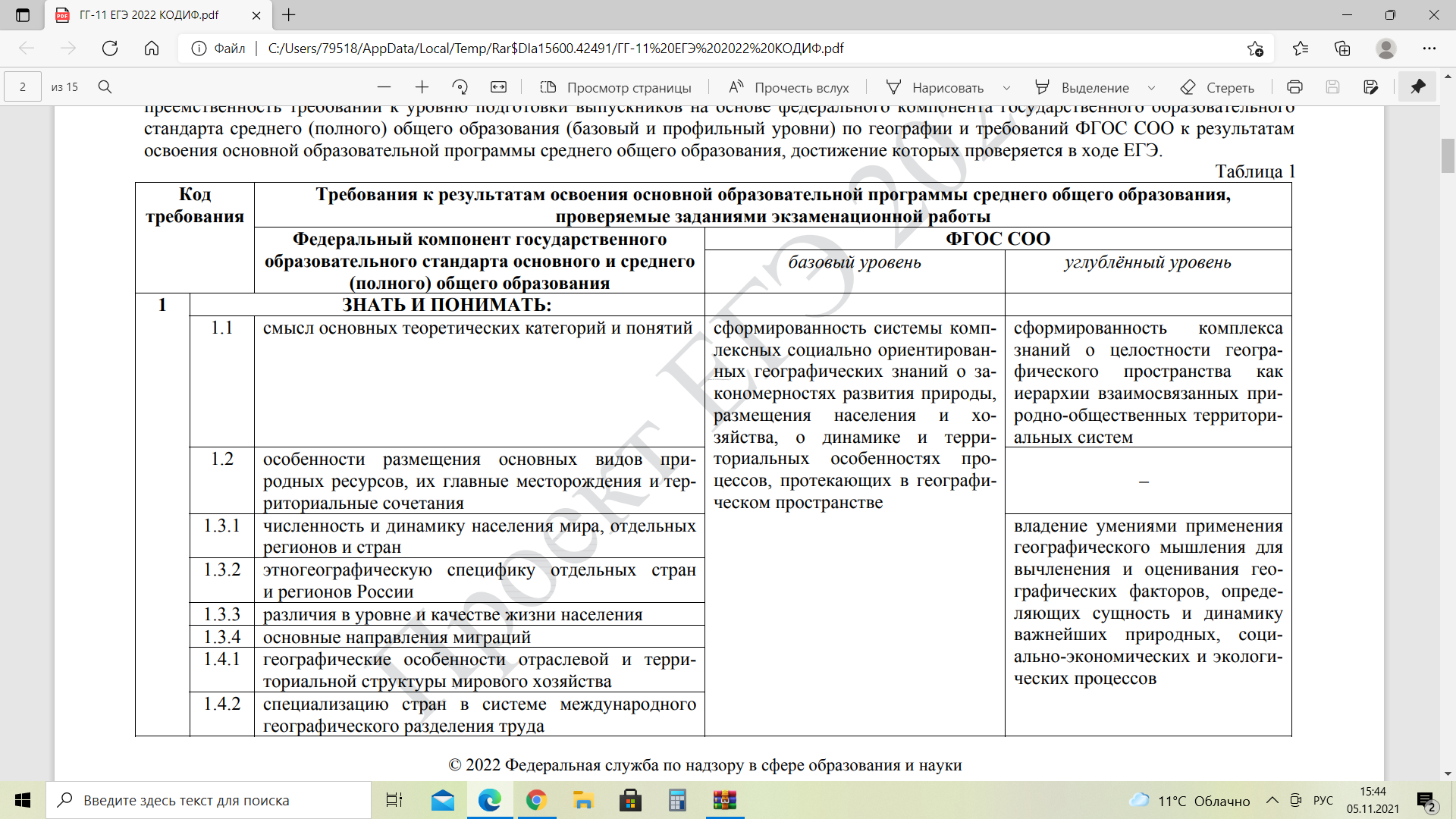Expand the Highlight (Выделение) color arrow
Image resolution: width=1456 pixels, height=819 pixels.
[x=1151, y=88]
